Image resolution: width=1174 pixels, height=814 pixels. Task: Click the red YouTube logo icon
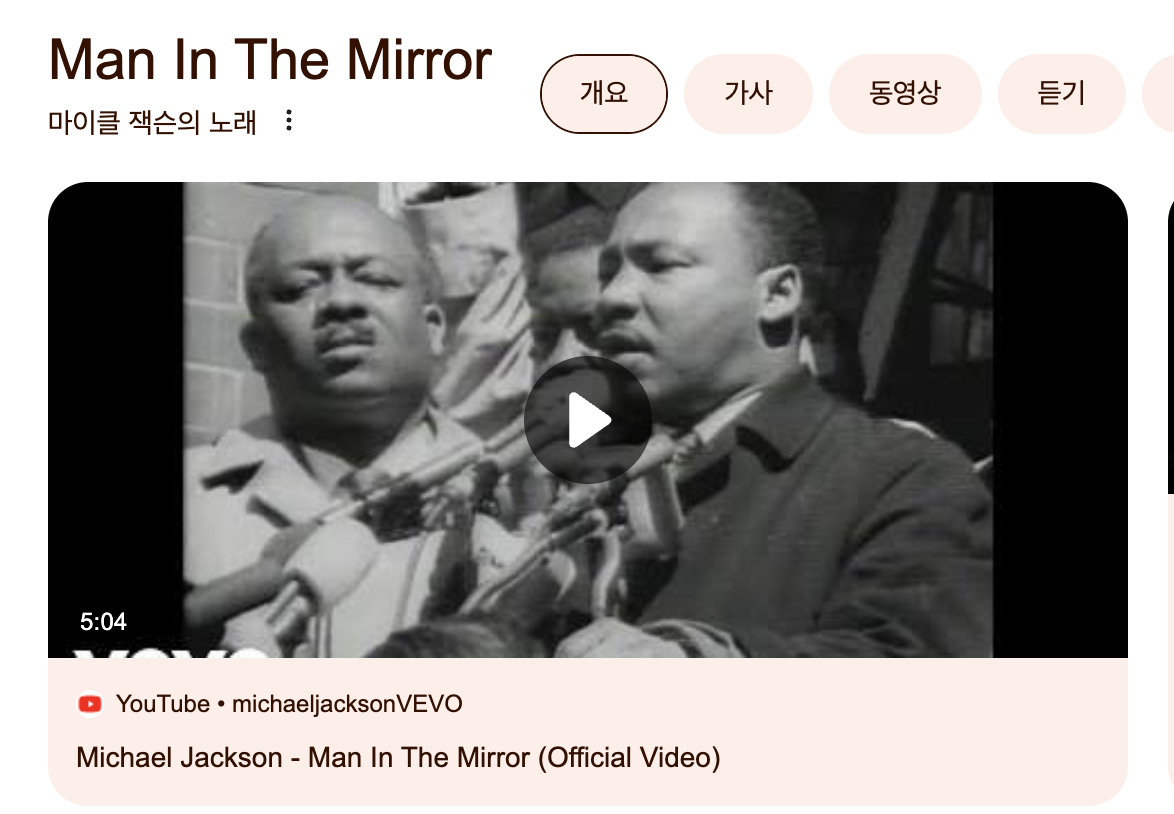90,704
